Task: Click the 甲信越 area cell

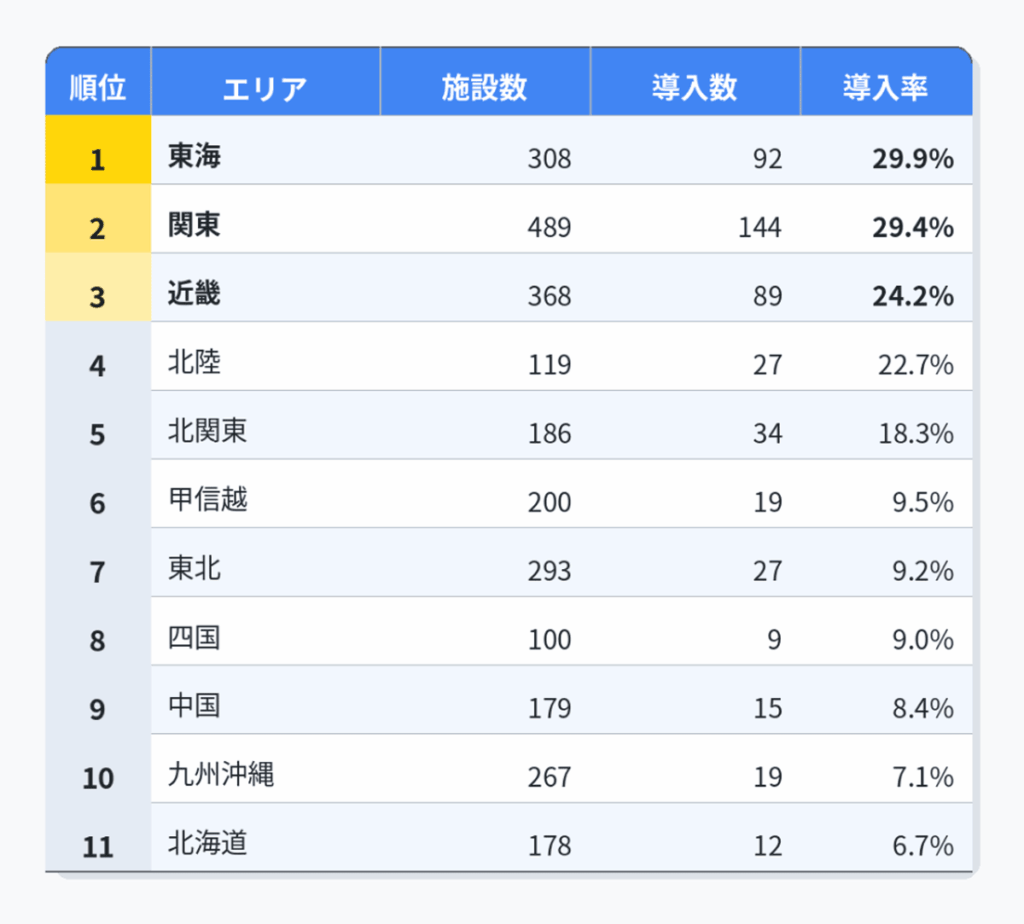Action: pos(208,500)
